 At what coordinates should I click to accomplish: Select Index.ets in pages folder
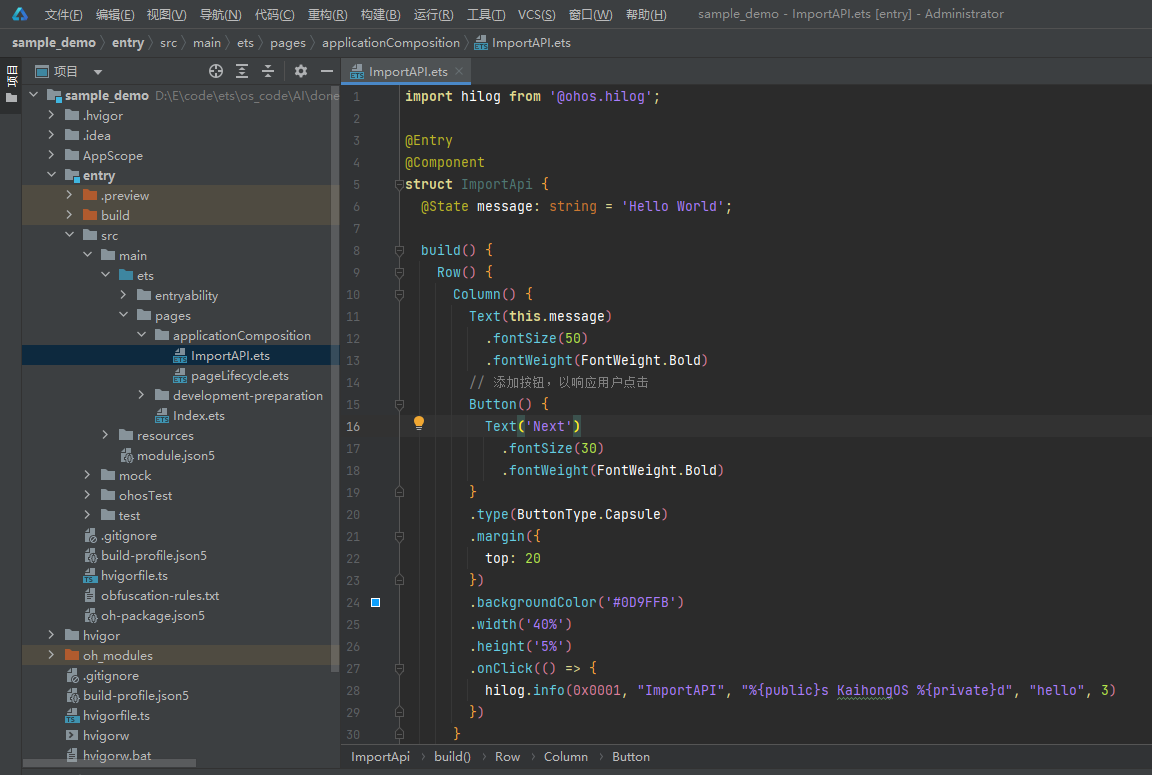click(198, 416)
